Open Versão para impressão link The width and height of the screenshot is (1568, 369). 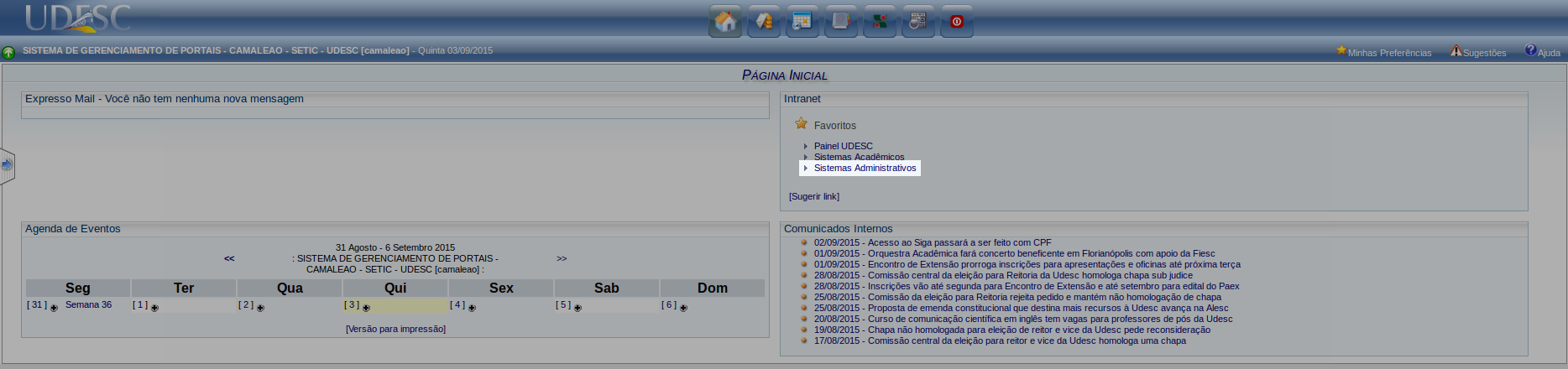pos(395,329)
